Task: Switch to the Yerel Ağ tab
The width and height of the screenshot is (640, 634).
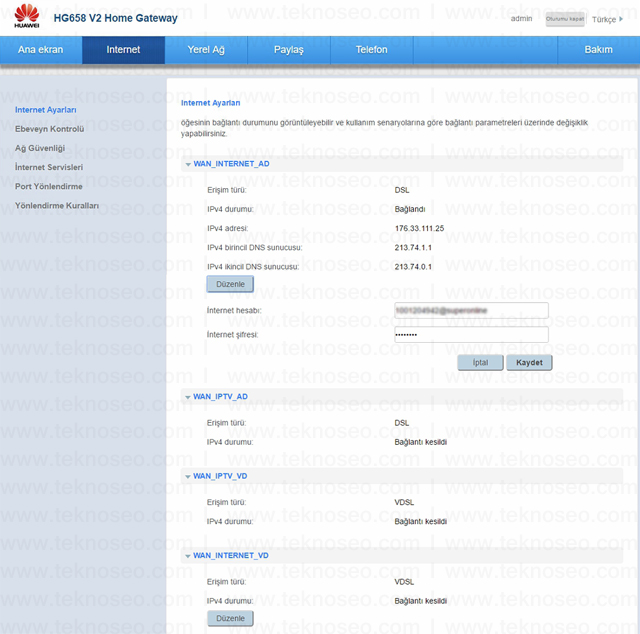Action: tap(206, 50)
